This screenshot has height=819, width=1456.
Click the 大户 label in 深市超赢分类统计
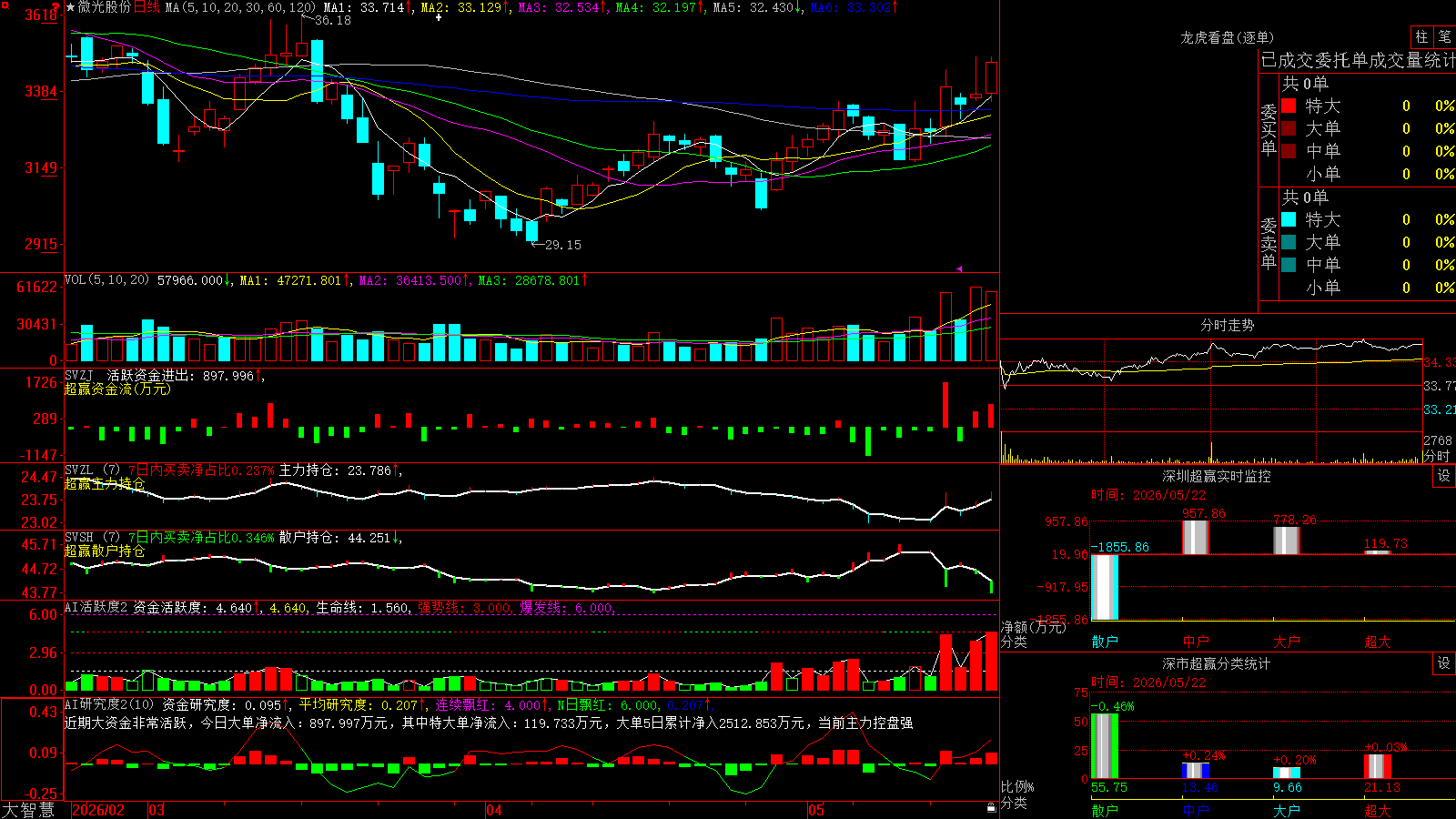[1287, 810]
